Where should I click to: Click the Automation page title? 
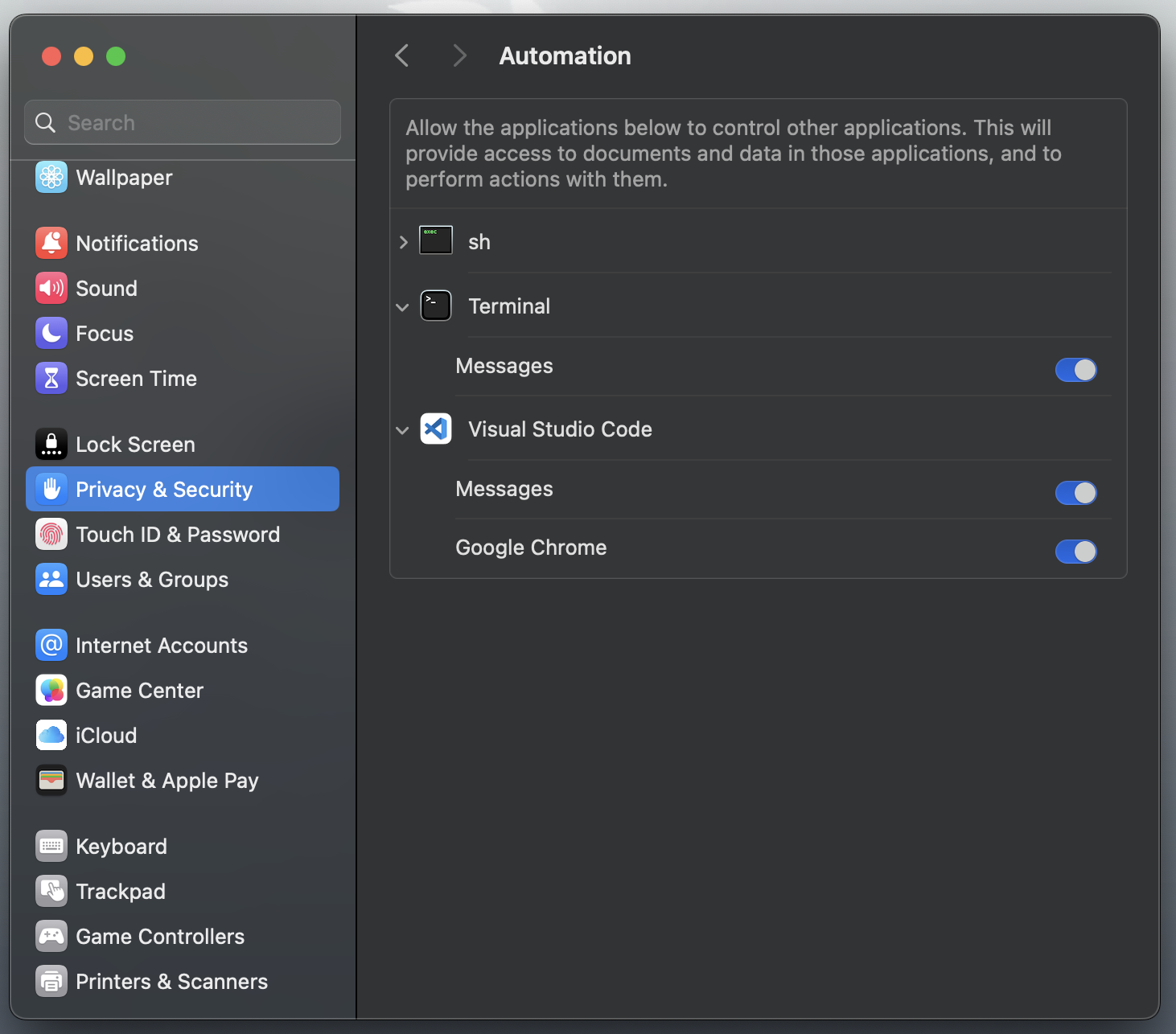click(x=565, y=56)
